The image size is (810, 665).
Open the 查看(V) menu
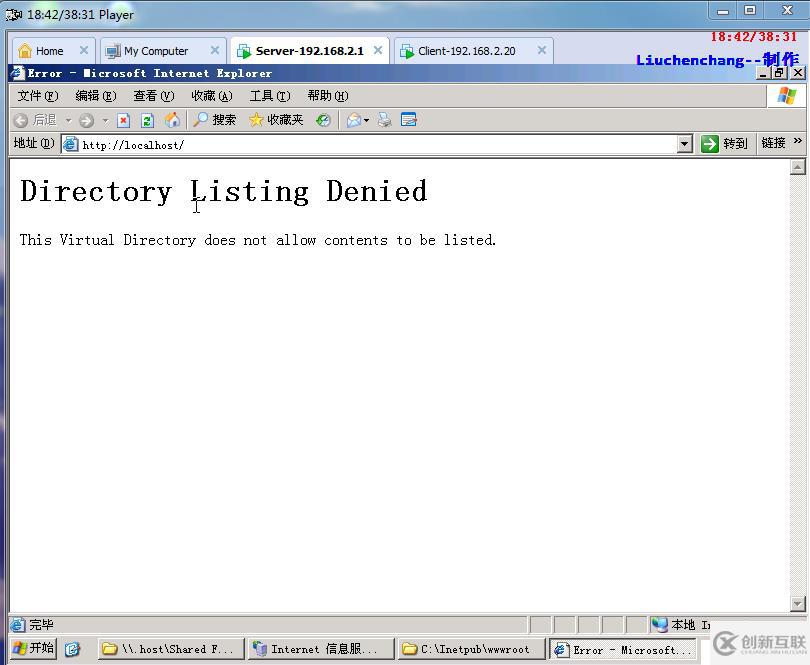click(x=153, y=96)
